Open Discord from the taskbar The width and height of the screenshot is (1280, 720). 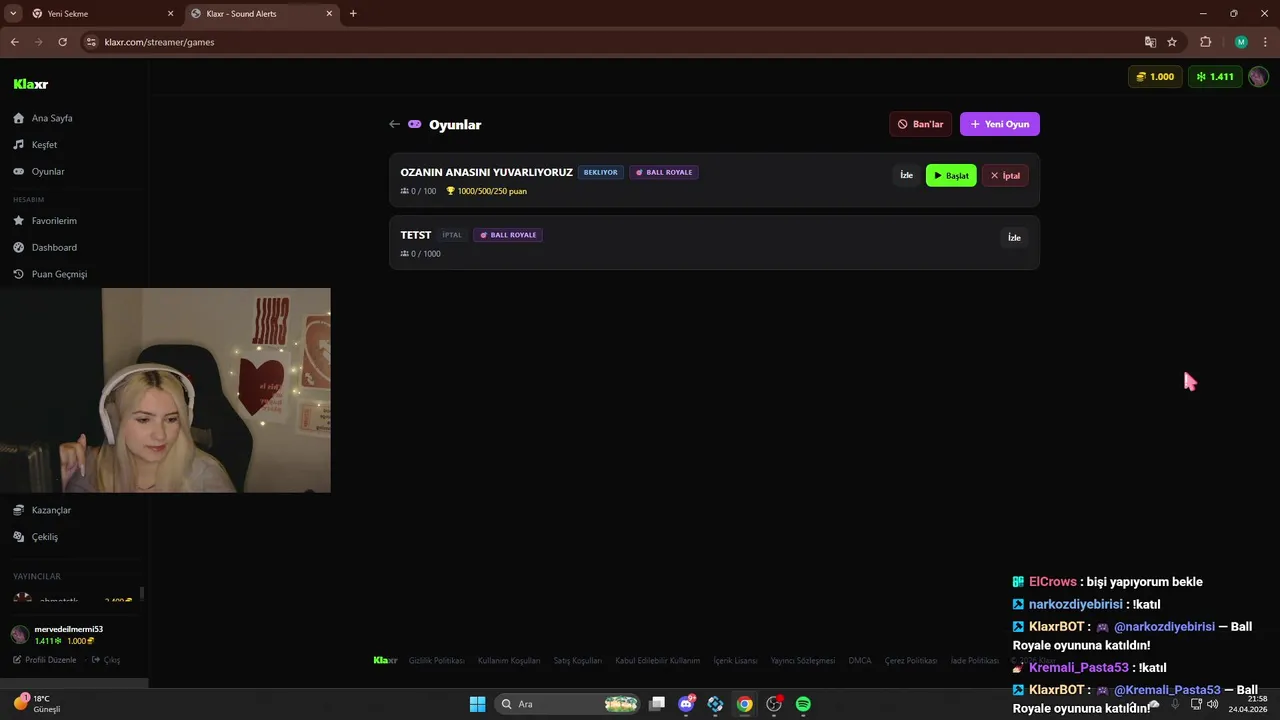tap(686, 704)
